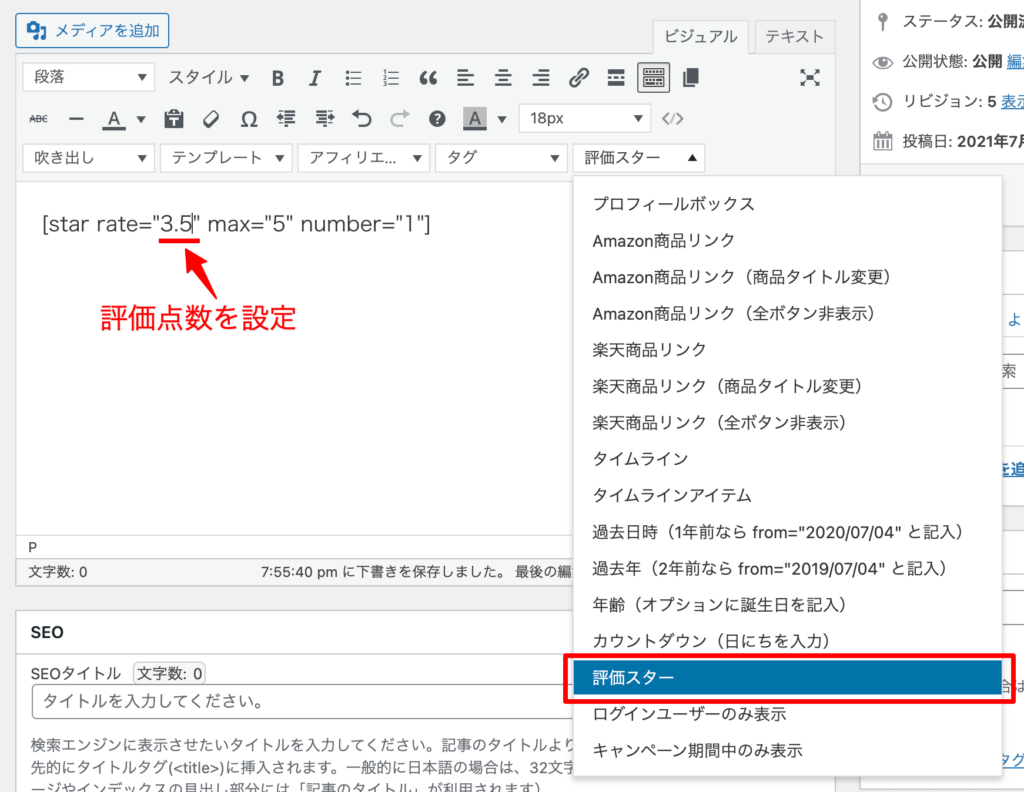Click the source code (</>) icon
Screen dimensions: 1024x792
[673, 119]
